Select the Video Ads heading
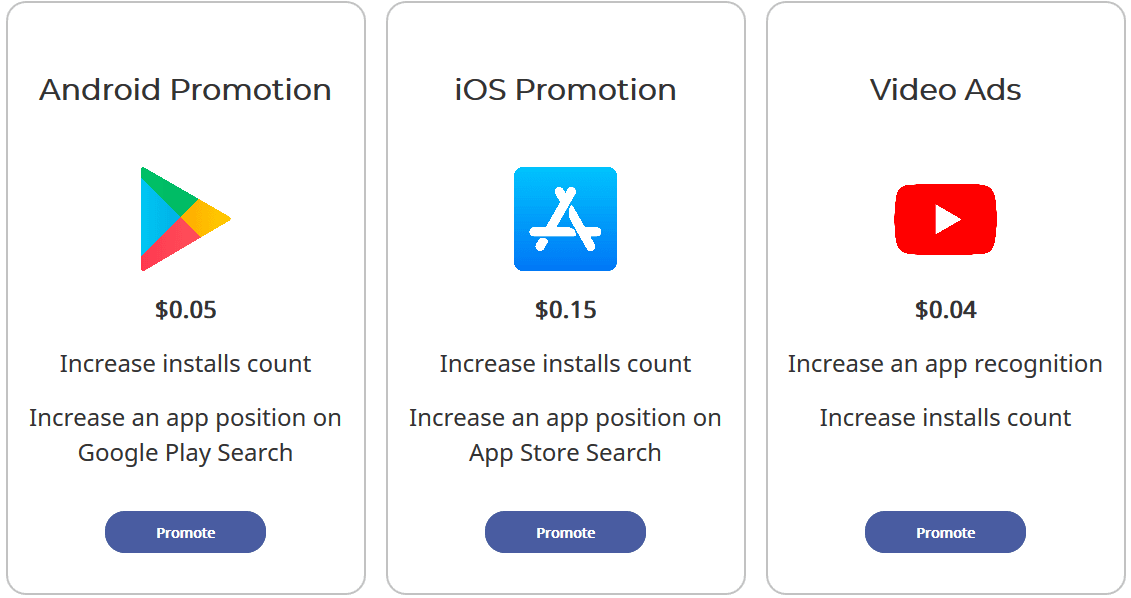The width and height of the screenshot is (1131, 598). tap(946, 90)
